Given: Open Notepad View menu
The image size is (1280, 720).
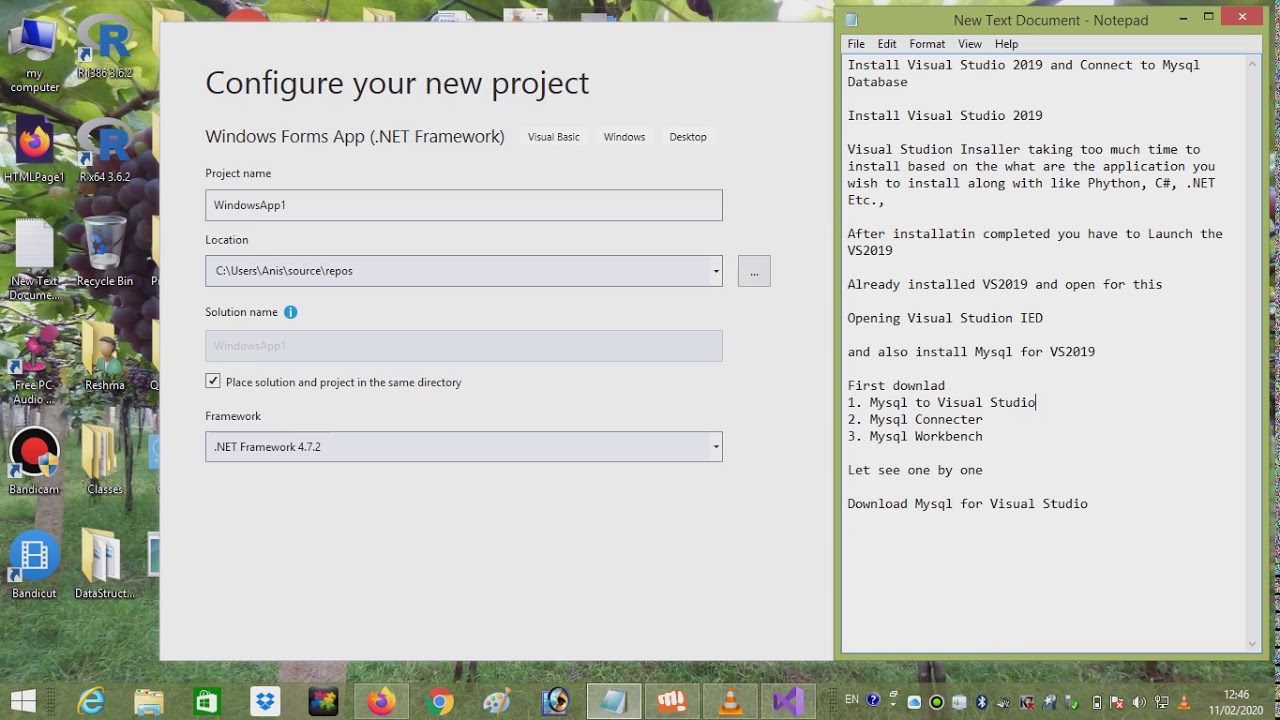Looking at the screenshot, I should pyautogui.click(x=970, y=44).
